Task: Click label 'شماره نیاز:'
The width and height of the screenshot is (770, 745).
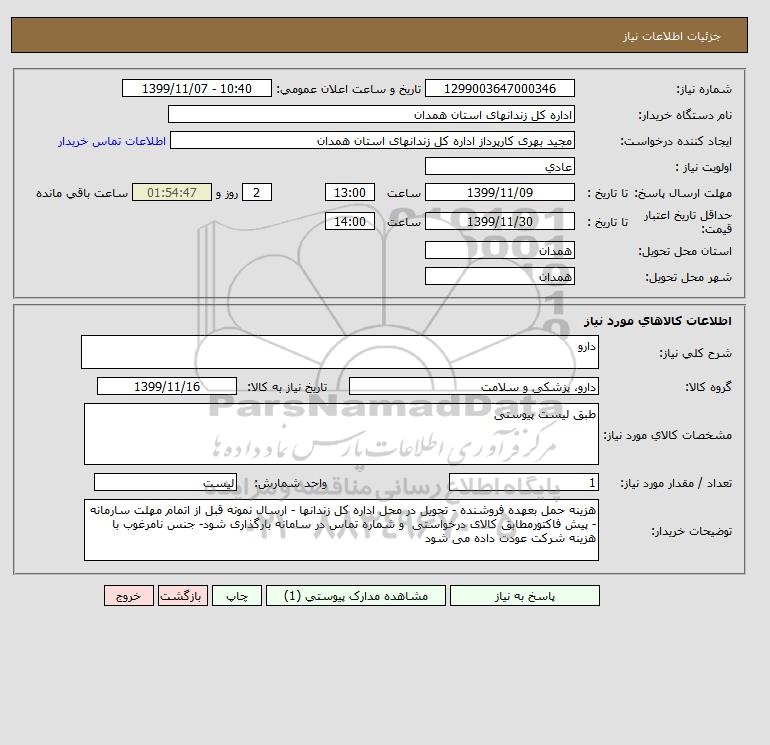Action: point(704,89)
